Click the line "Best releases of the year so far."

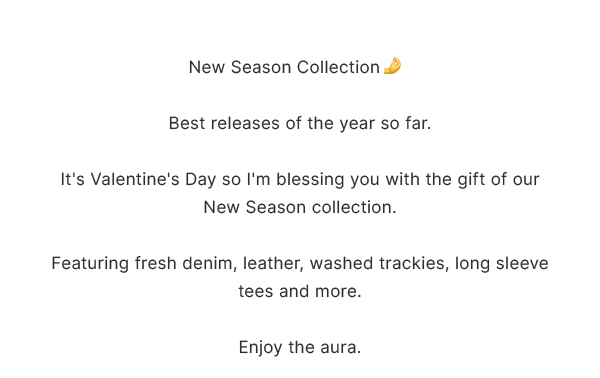300,123
